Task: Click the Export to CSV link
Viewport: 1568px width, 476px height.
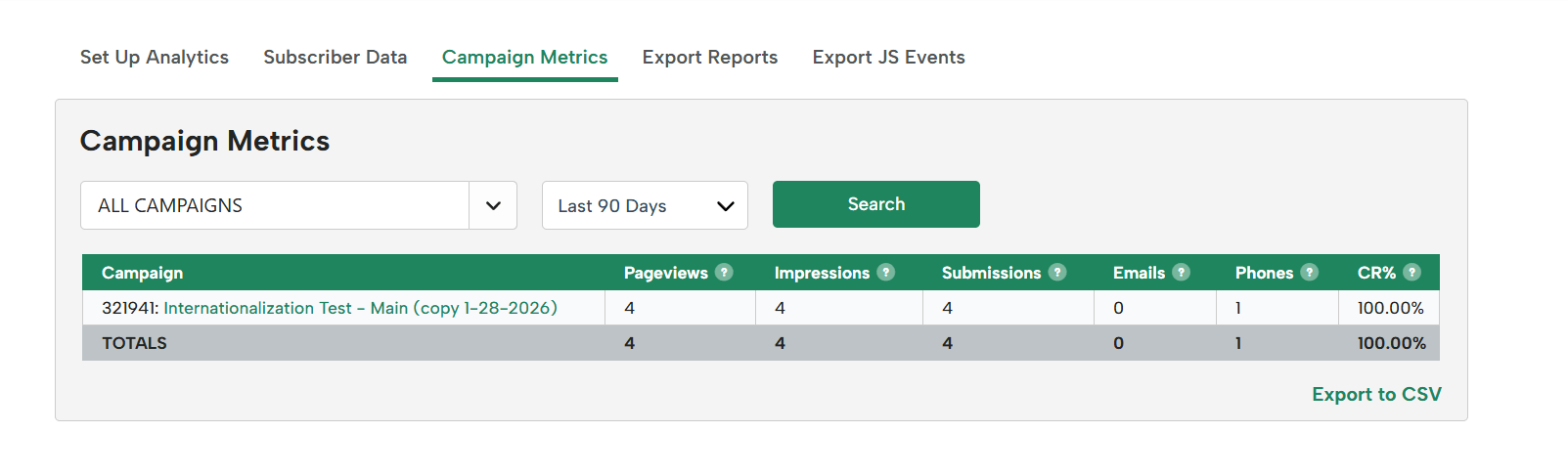Action: click(1376, 394)
